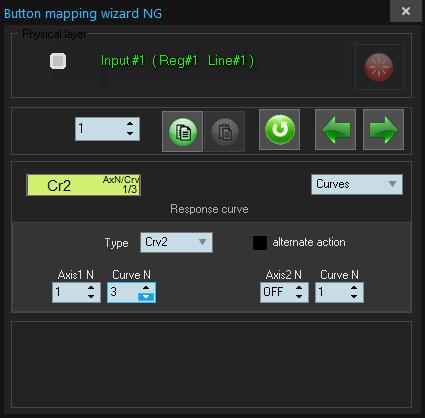Viewport: 425px width, 418px height.
Task: Toggle the Physical layer input checkbox
Action: [x=58, y=61]
